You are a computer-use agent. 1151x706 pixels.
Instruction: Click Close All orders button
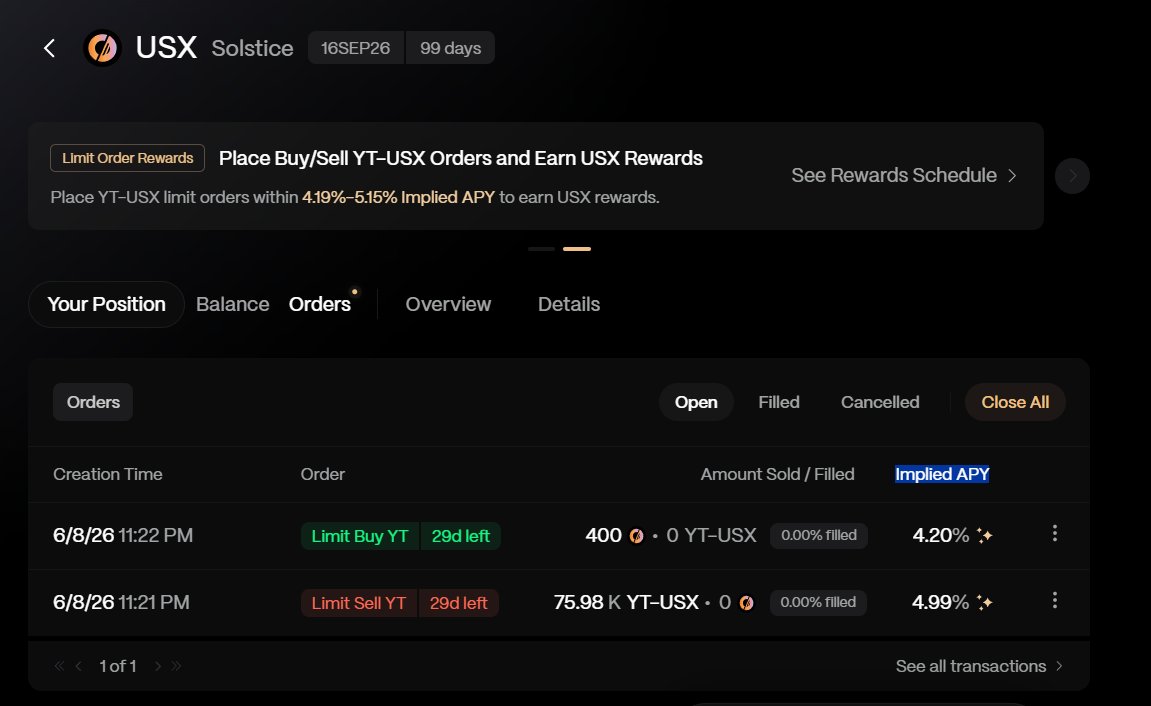(x=1015, y=402)
